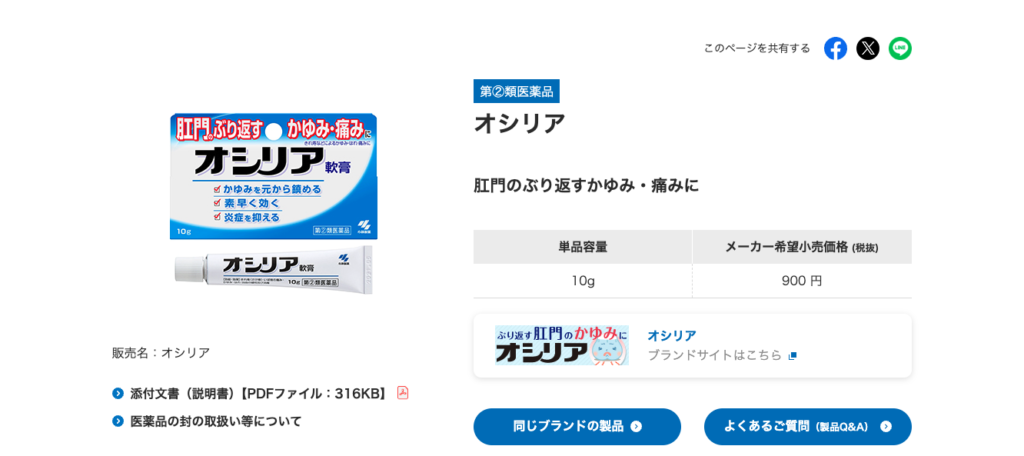The width and height of the screenshot is (1024, 456).
Task: Click the 第②類医薬品 category label
Action: [516, 91]
